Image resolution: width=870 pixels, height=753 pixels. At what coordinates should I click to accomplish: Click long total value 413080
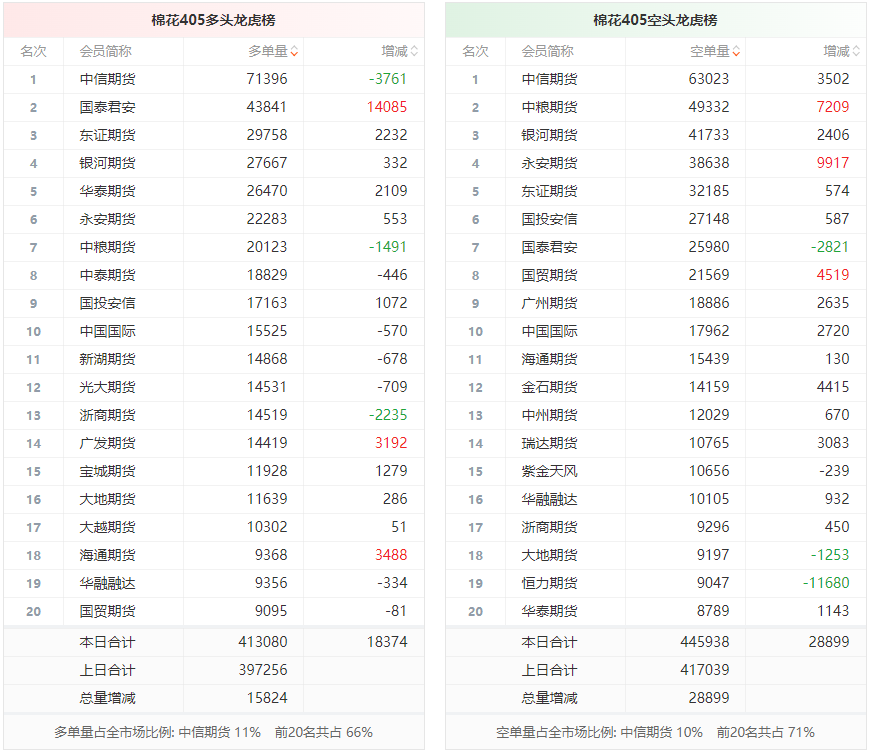pos(263,642)
